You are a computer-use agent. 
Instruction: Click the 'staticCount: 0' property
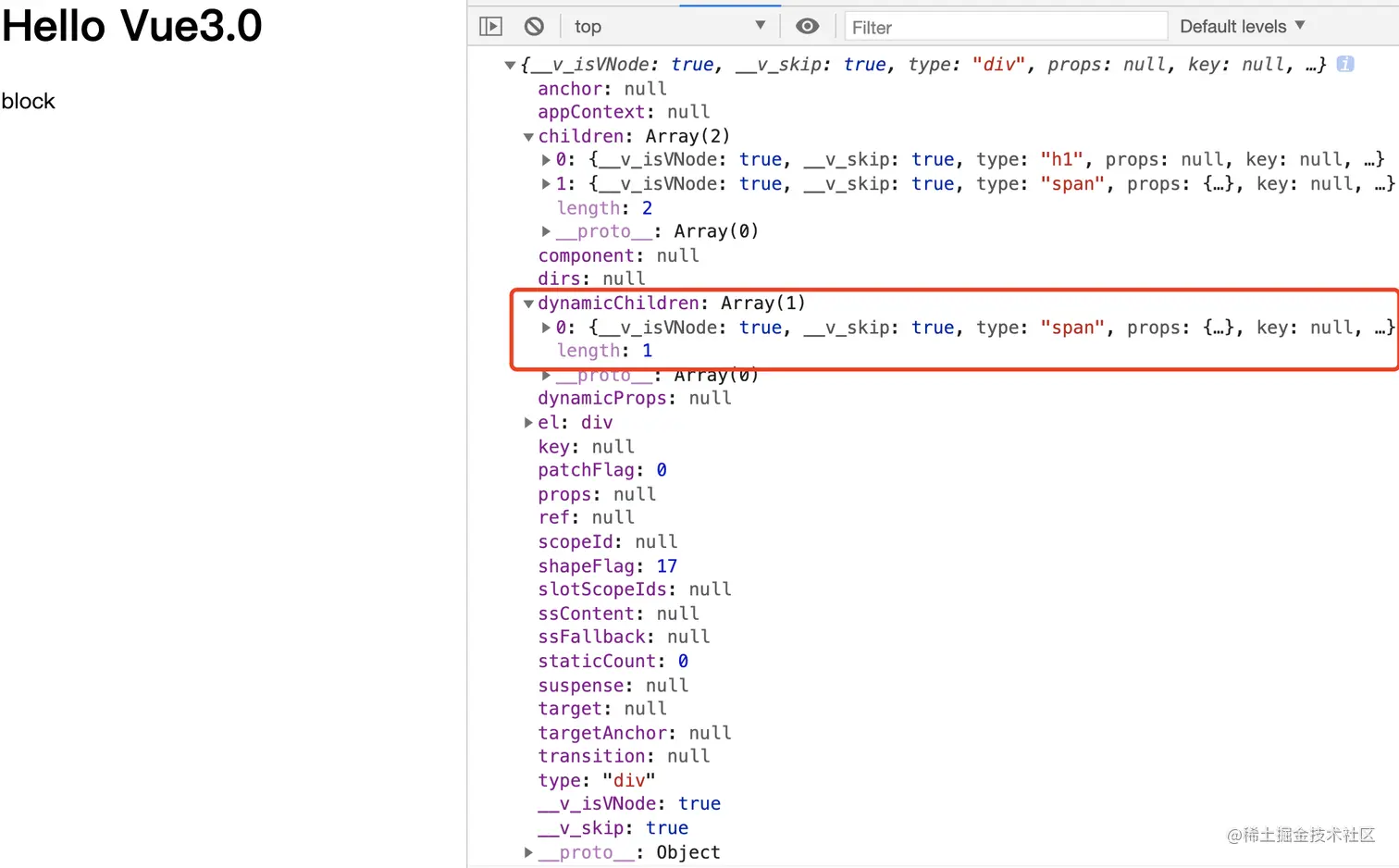pyautogui.click(x=613, y=661)
